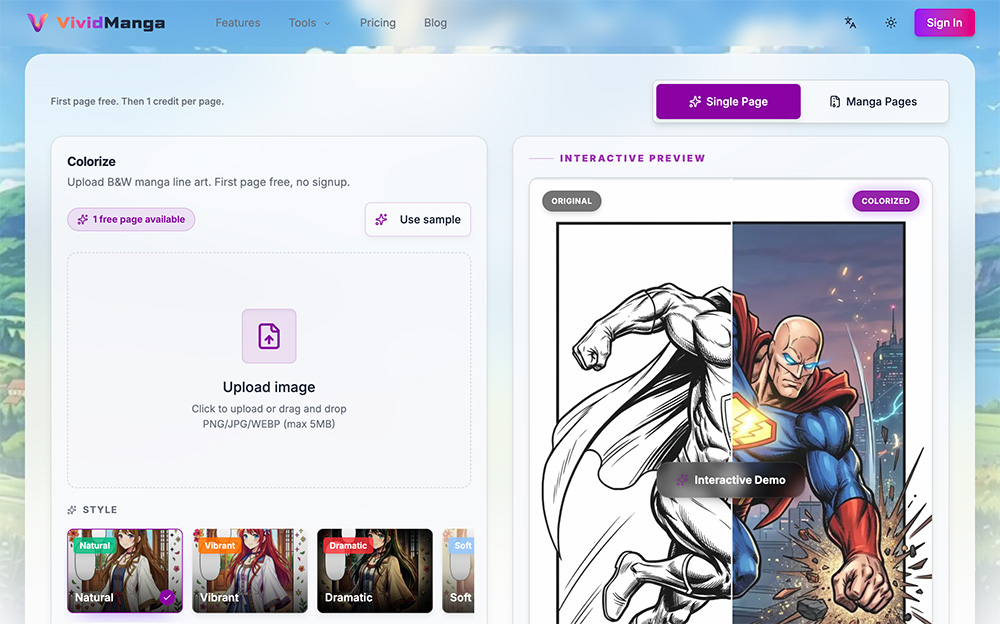The width and height of the screenshot is (1000, 624).
Task: Open the language translation icon
Action: (850, 23)
